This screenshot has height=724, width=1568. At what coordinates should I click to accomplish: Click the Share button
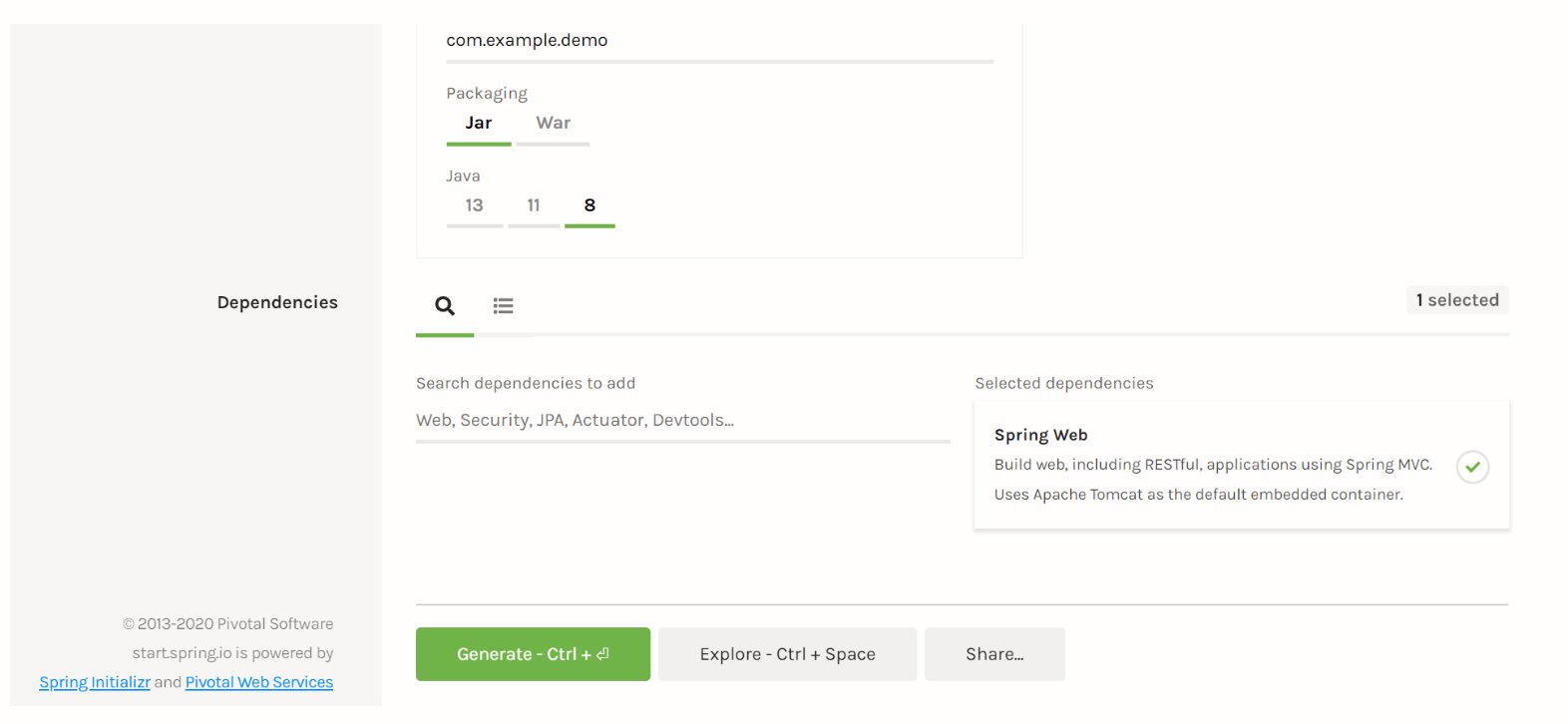pos(994,654)
